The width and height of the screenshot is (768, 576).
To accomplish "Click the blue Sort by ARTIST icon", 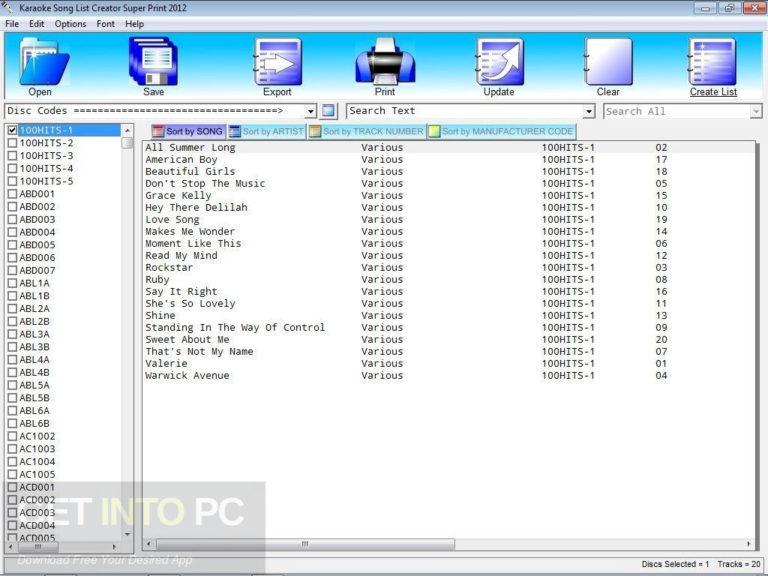I will coord(235,131).
